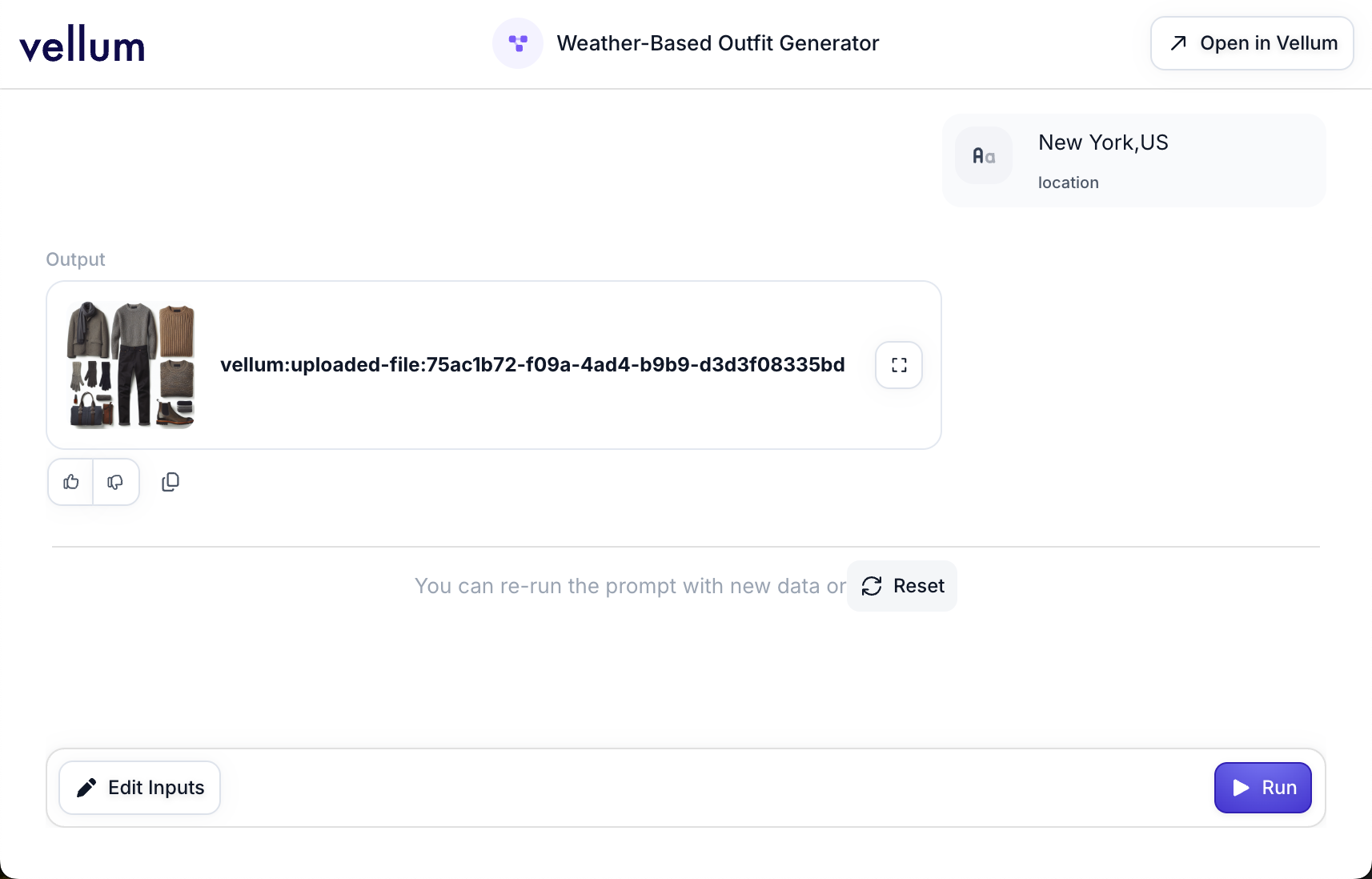Screen dimensions: 1372x879
Task: Click the arrow icon in Open in Vellum
Action: pos(1178,43)
